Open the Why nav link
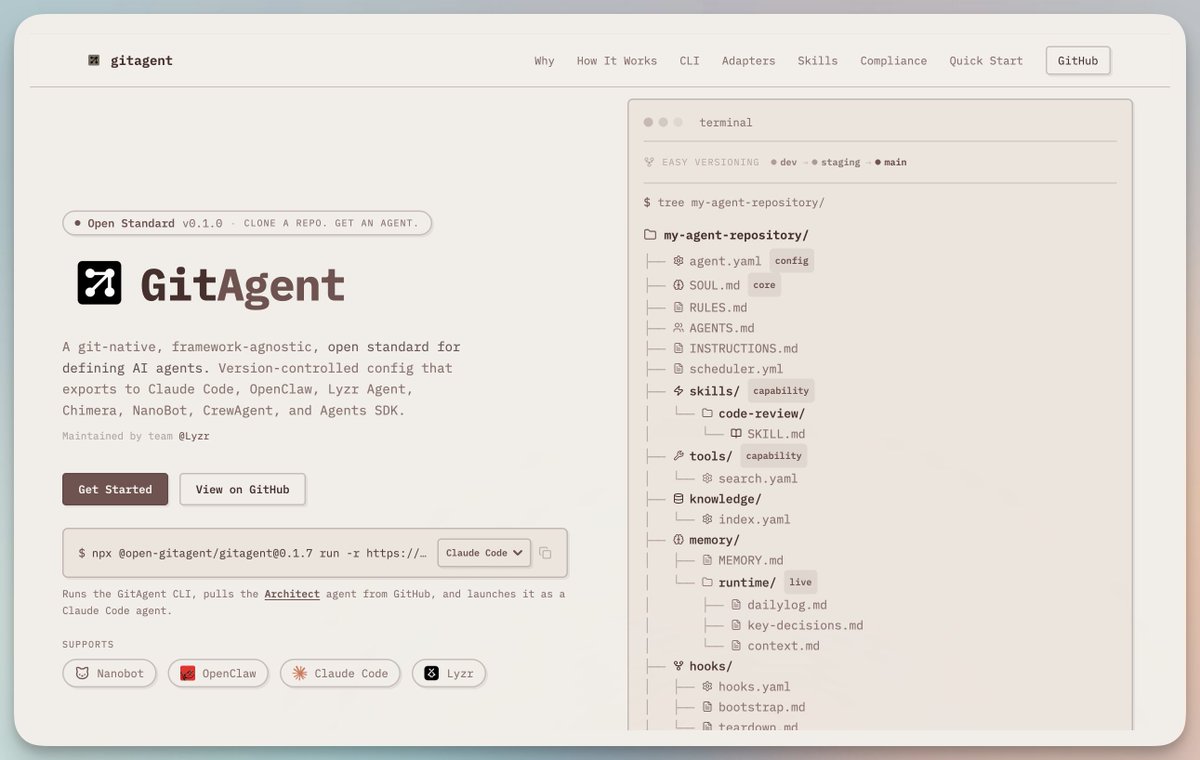1200x760 pixels. [x=544, y=61]
